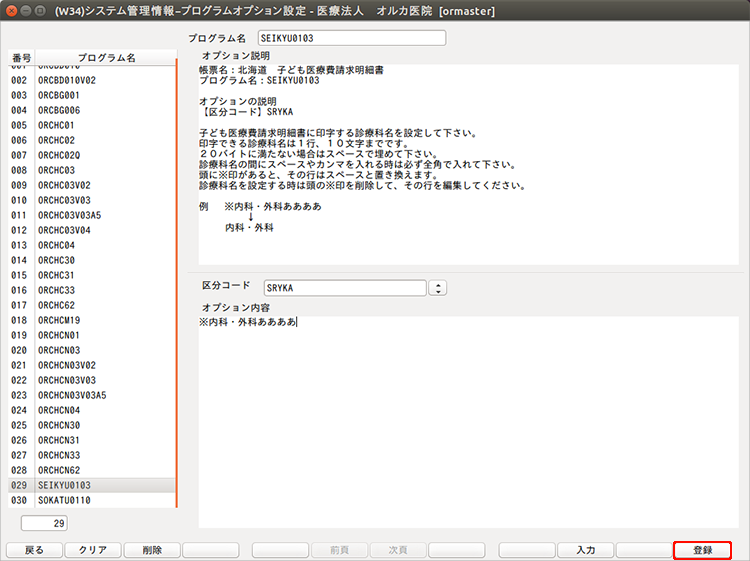This screenshot has height=561, width=750.
Task: Select row 017 ORCHC62
Action: coord(92,305)
